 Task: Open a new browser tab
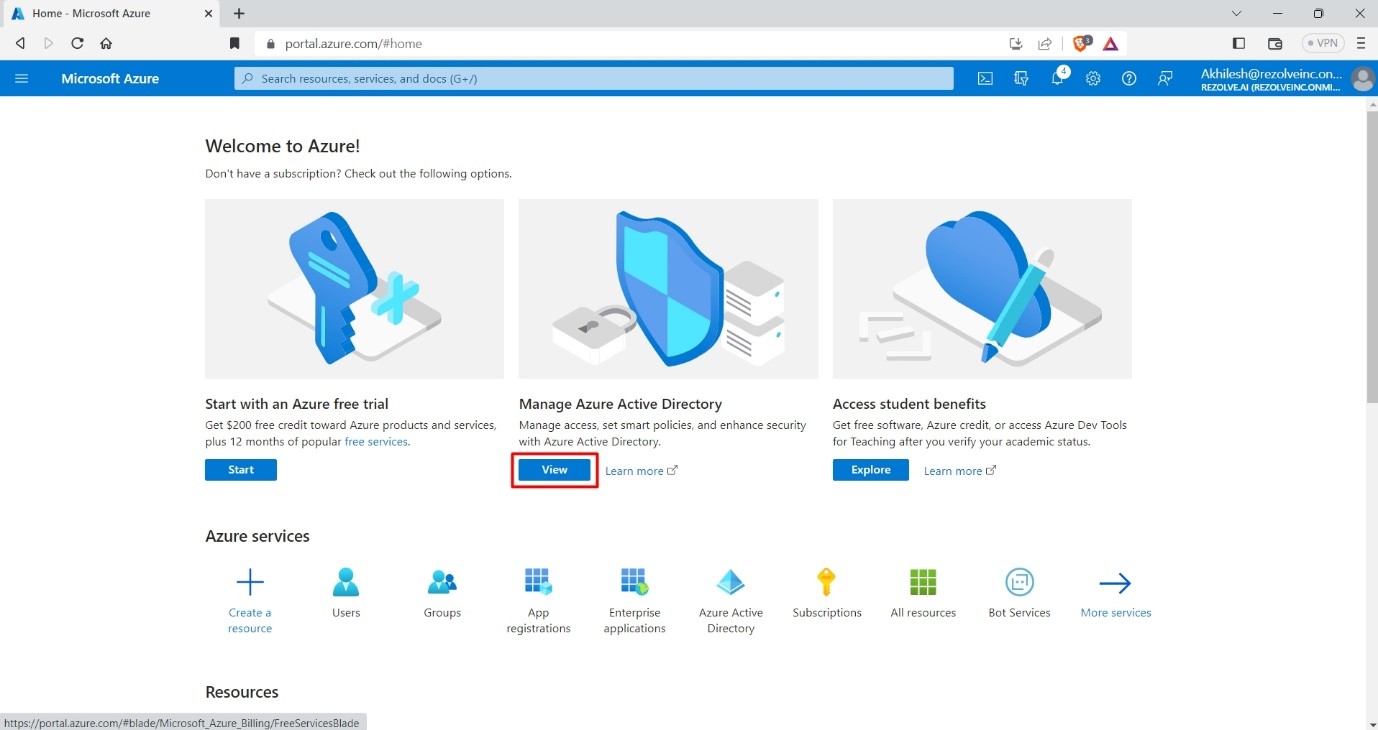click(239, 14)
